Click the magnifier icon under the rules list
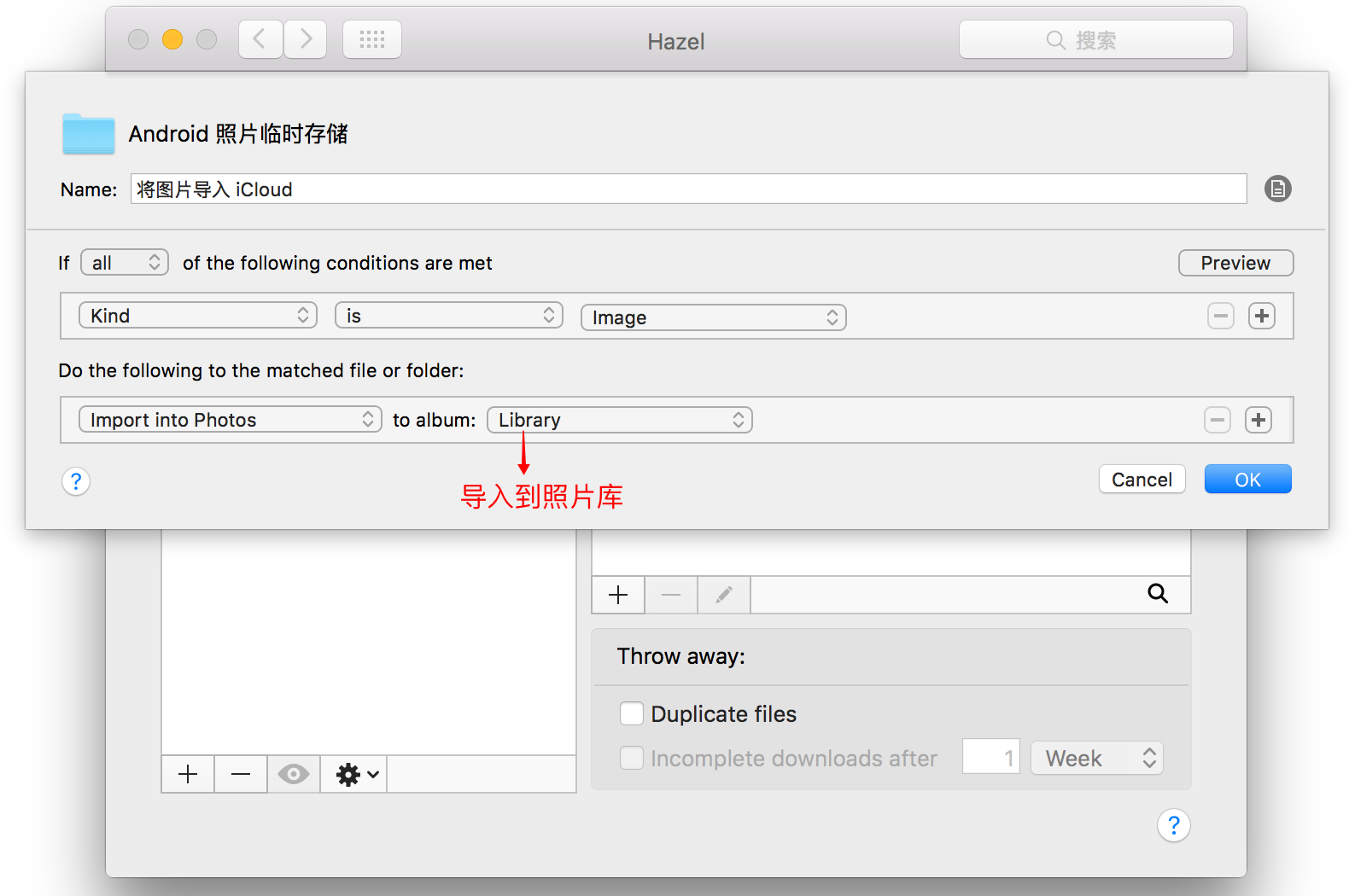The image size is (1349, 896). [x=1157, y=594]
